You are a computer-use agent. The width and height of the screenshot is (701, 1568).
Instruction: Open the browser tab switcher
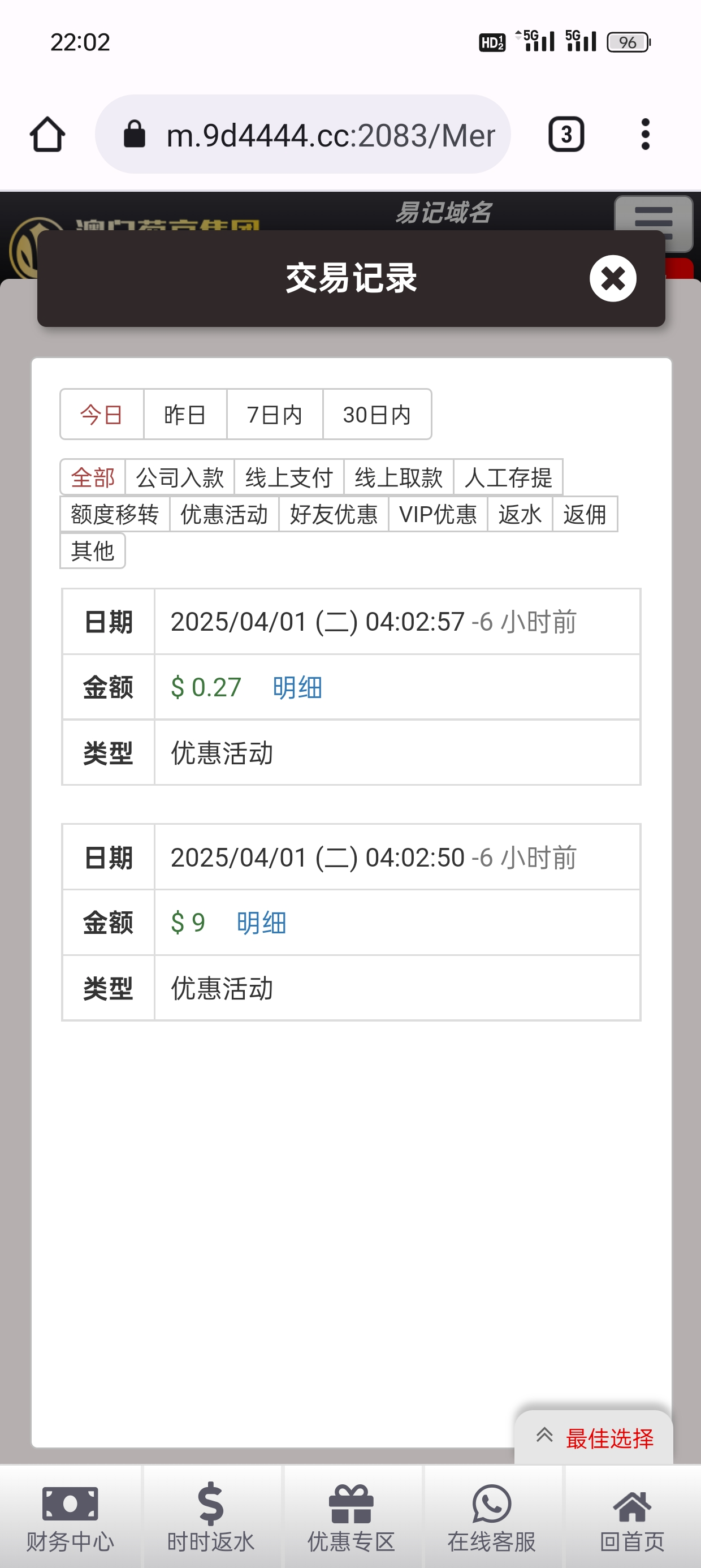[x=566, y=135]
